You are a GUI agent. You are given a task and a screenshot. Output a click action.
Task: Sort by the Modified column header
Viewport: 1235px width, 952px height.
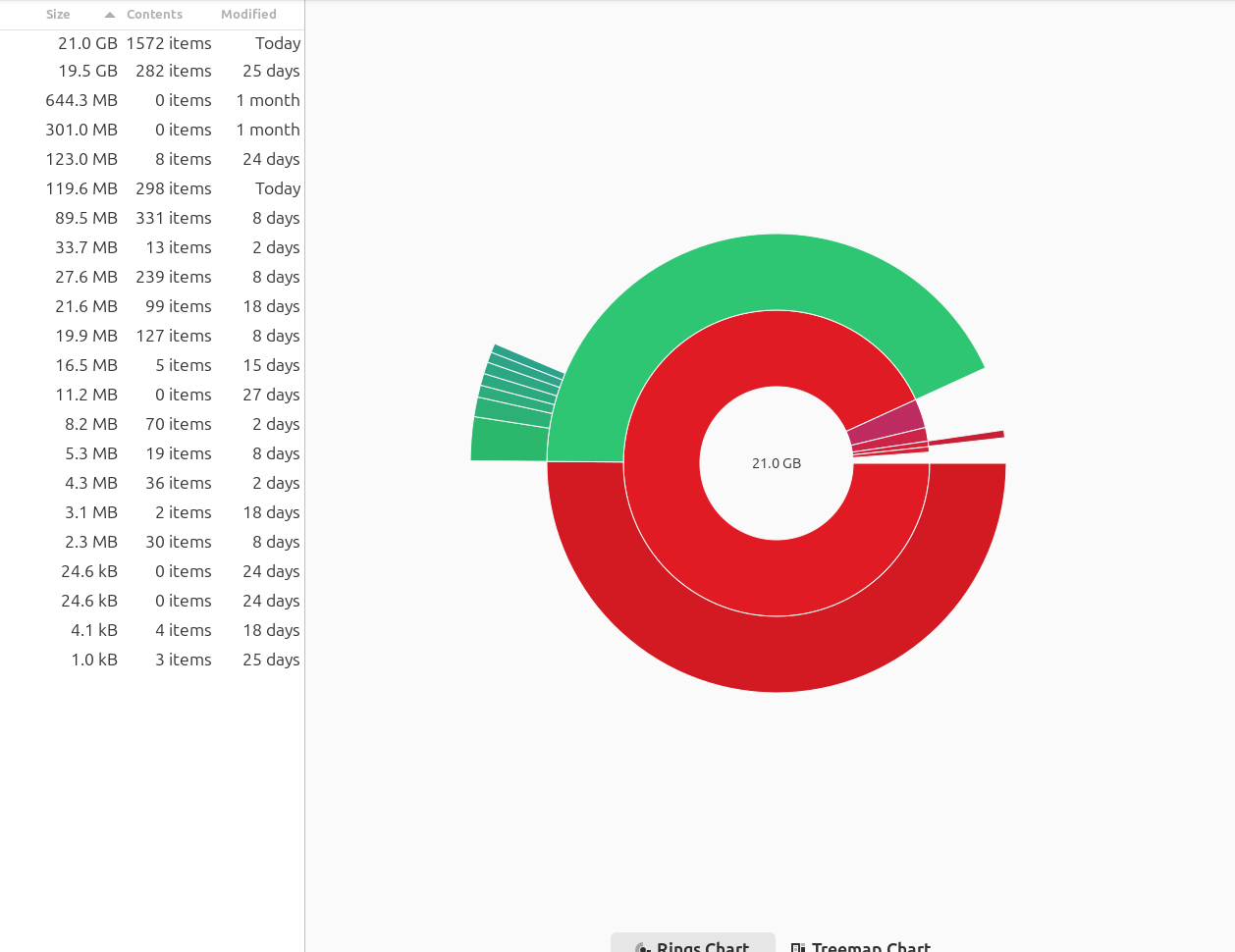pos(248,15)
